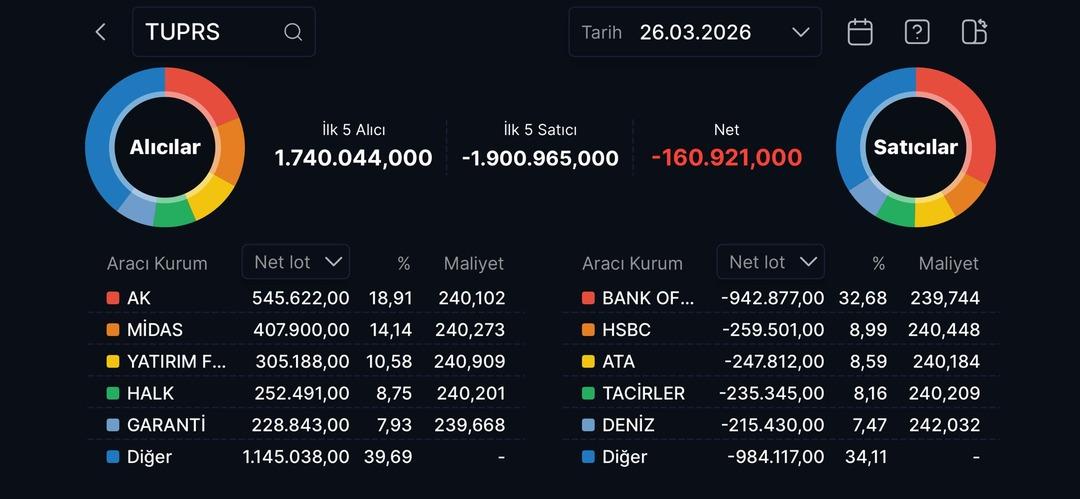
Task: Click the layout panel icon at top right
Action: pos(974,32)
